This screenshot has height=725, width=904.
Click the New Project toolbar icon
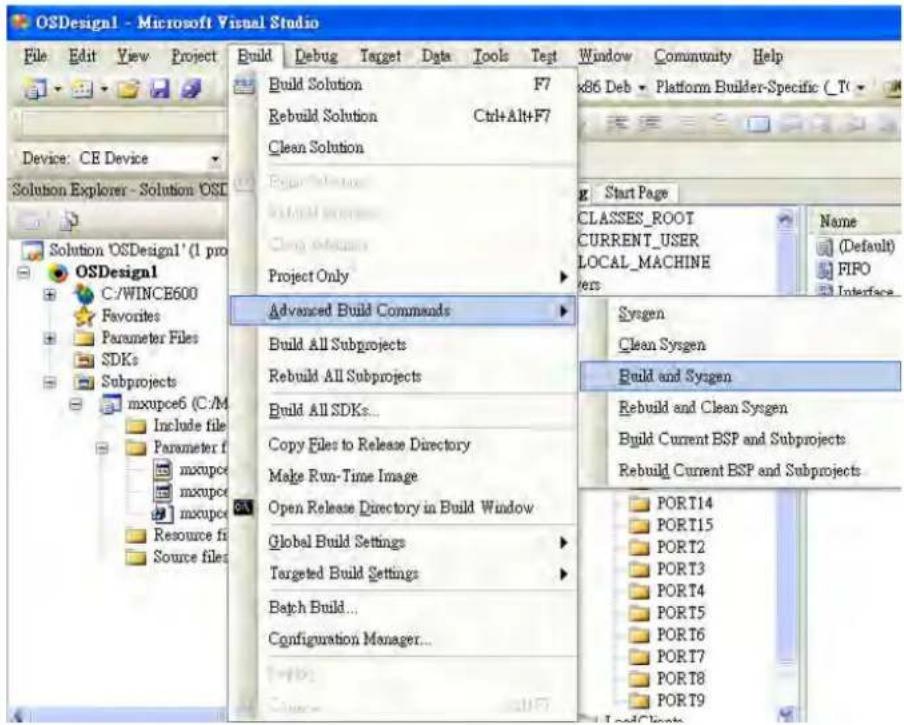click(x=36, y=89)
